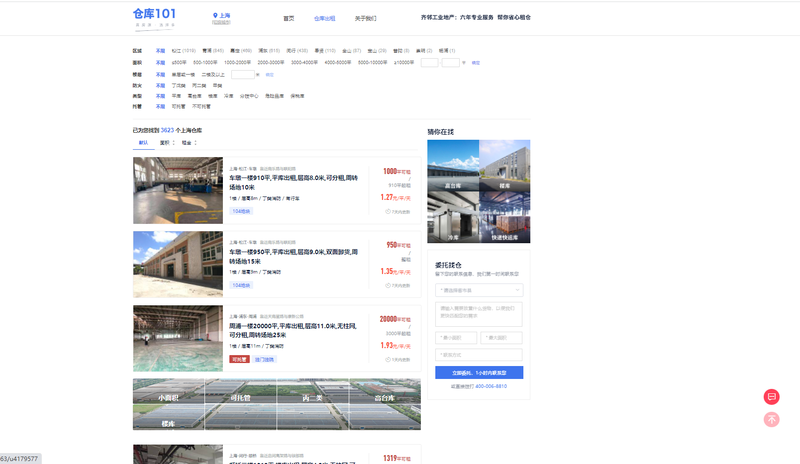The image size is (800, 464).
Task: Select area filter 6000-10000平
Action: click(372, 62)
